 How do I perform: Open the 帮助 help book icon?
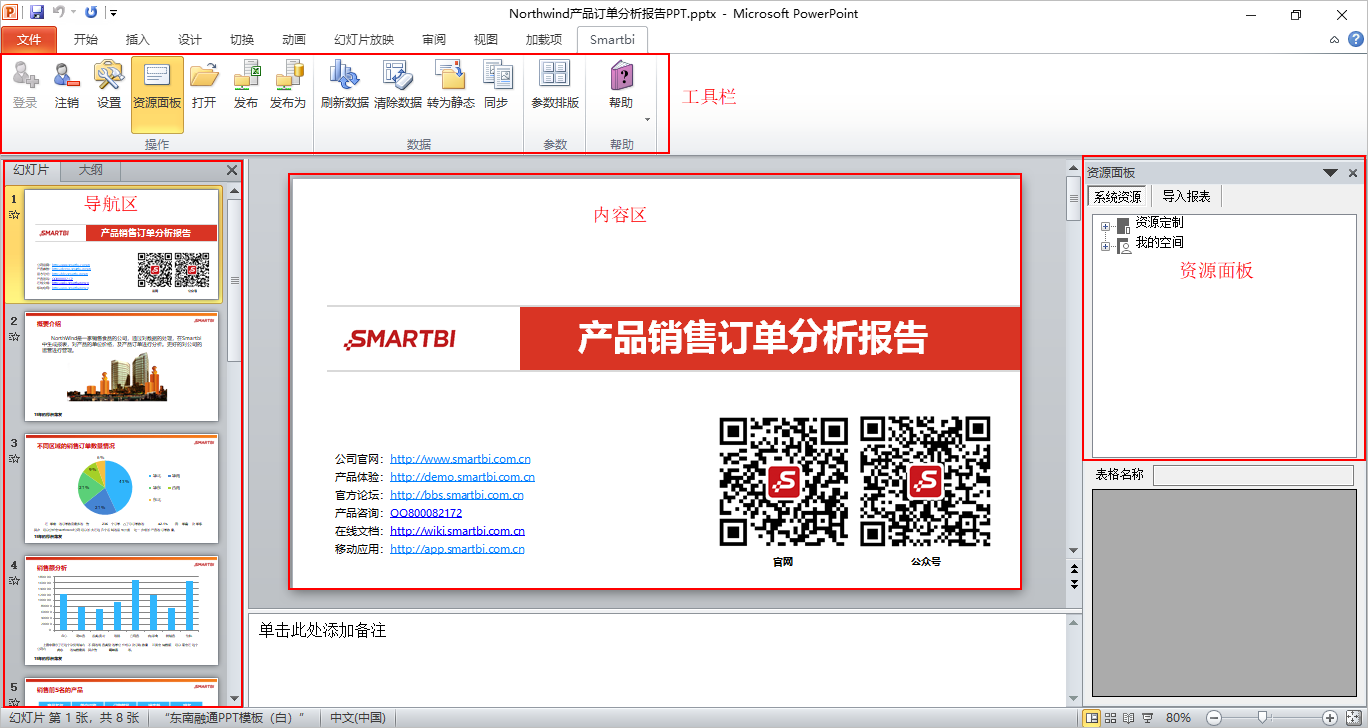(x=621, y=76)
